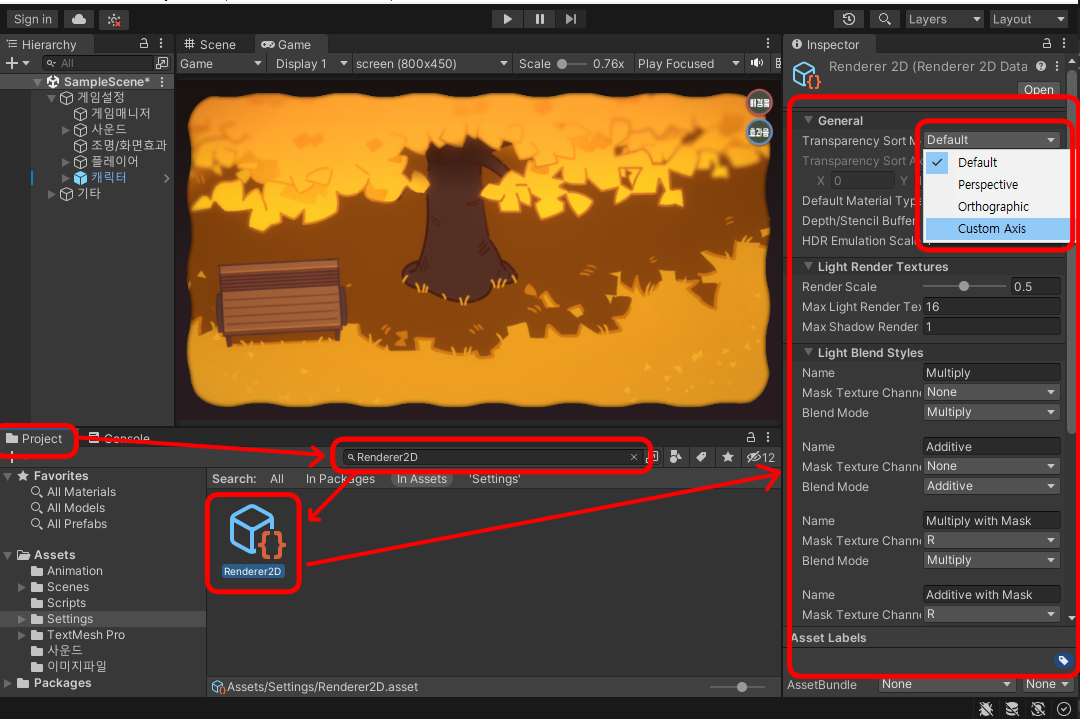Screen dimensions: 1080x719
Task: Toggle the Inspector panel lock
Action: click(1046, 43)
